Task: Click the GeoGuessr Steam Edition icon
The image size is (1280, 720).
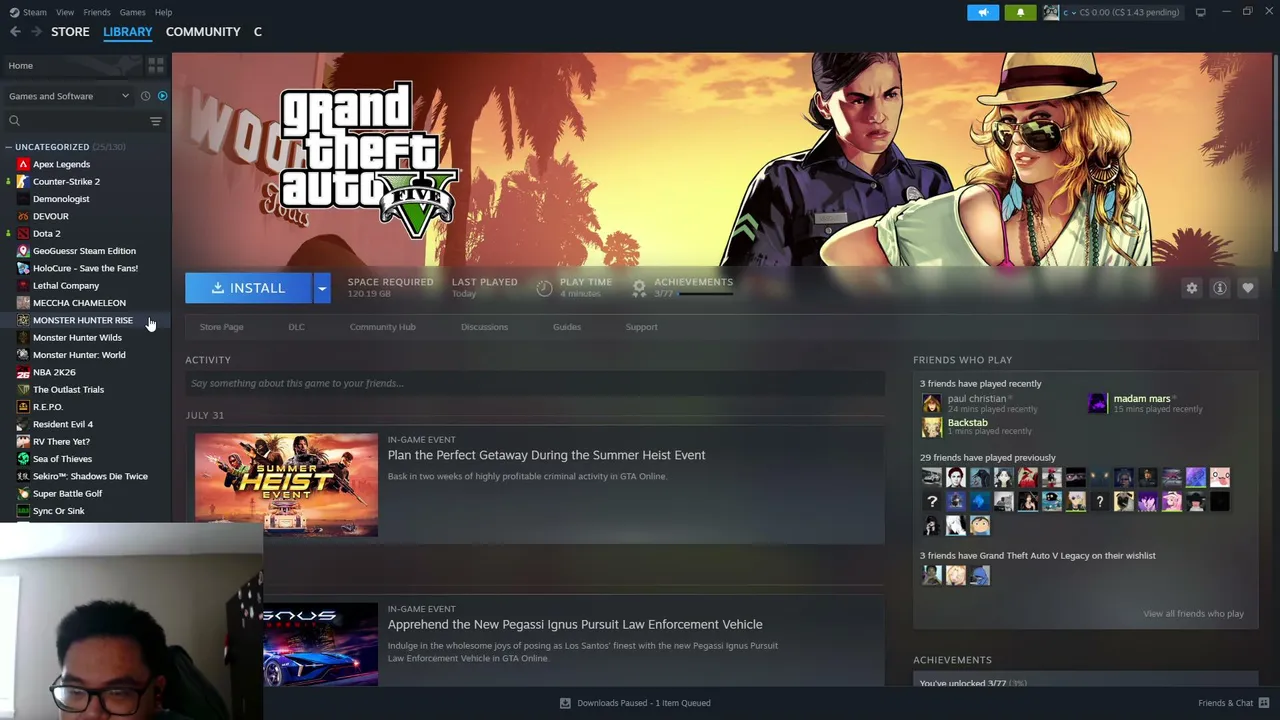Action: click(23, 251)
